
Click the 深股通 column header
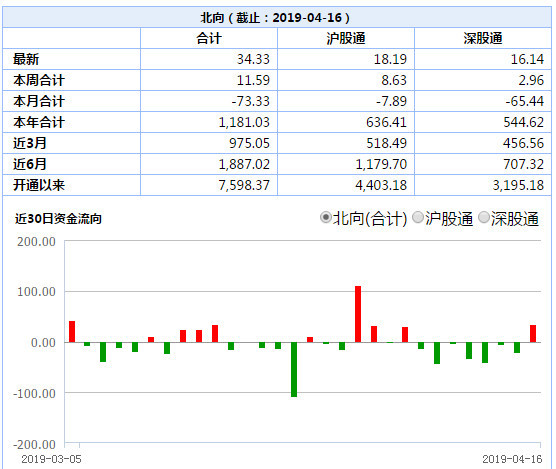(483, 38)
